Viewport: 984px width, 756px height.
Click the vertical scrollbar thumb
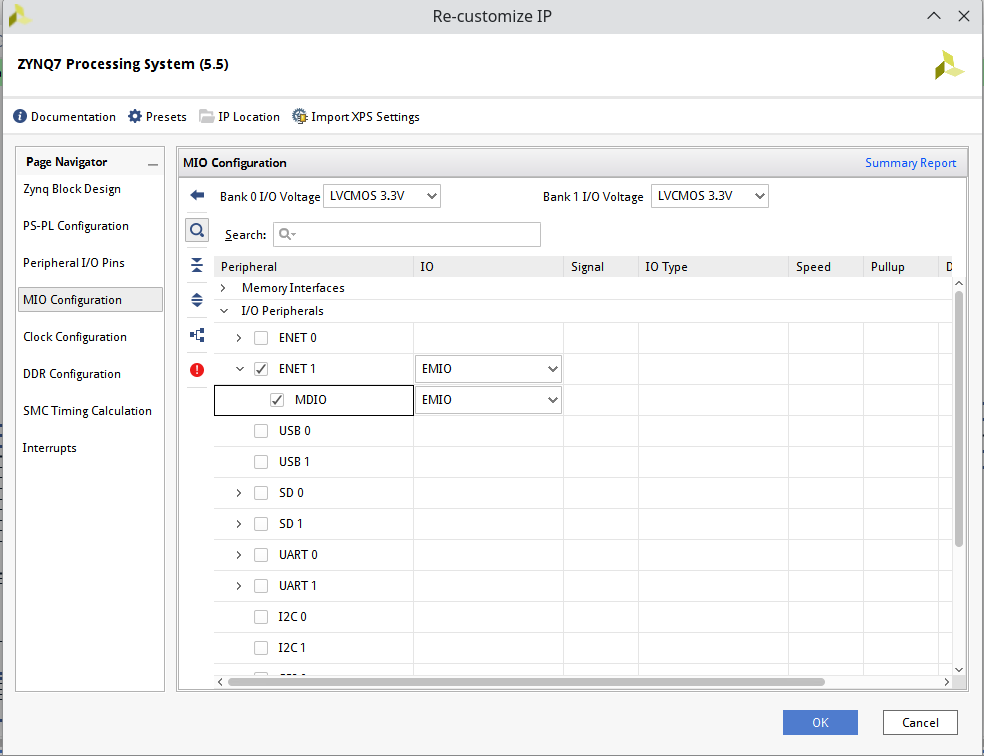tap(958, 418)
